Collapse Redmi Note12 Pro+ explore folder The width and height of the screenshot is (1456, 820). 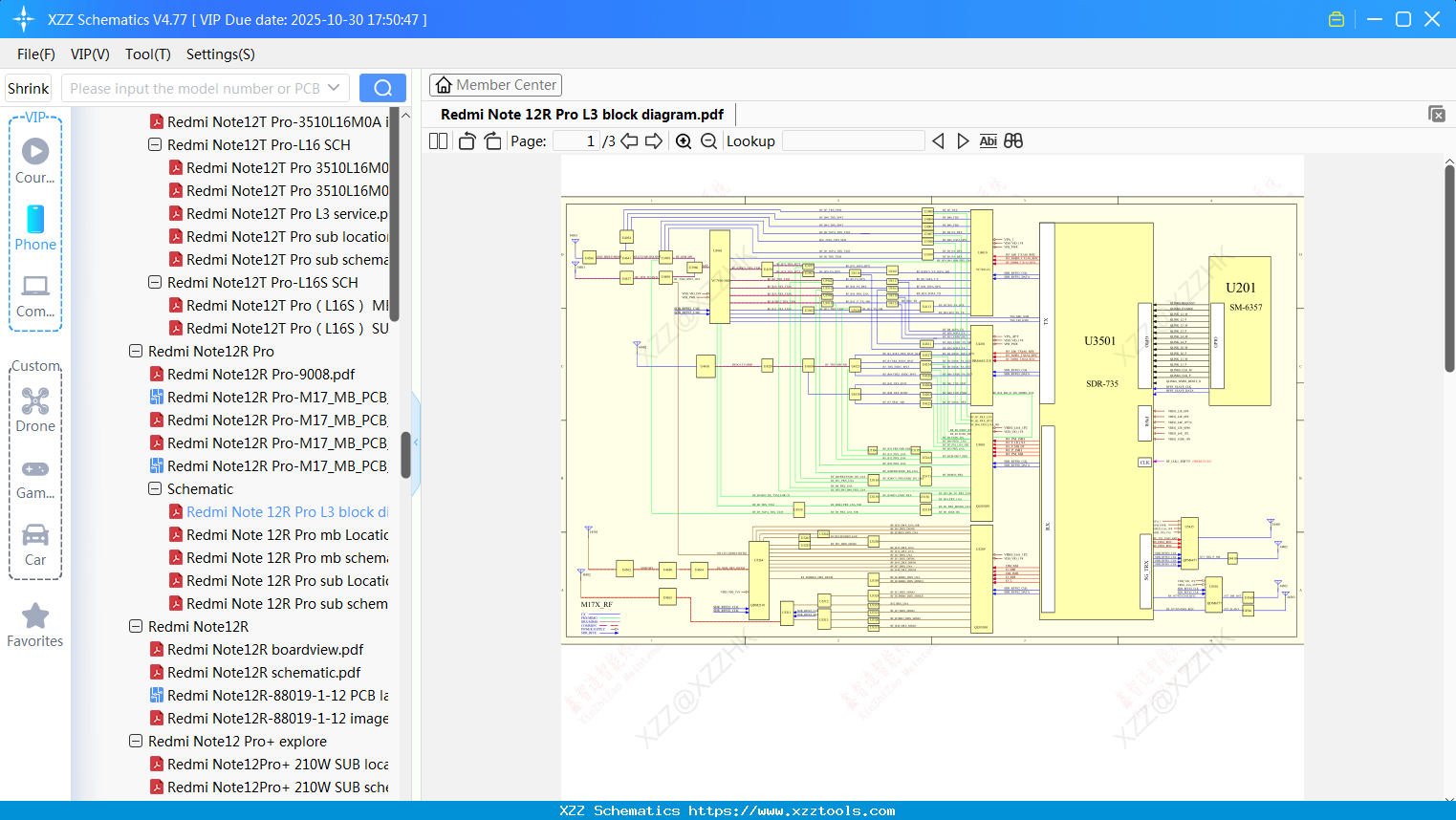136,742
